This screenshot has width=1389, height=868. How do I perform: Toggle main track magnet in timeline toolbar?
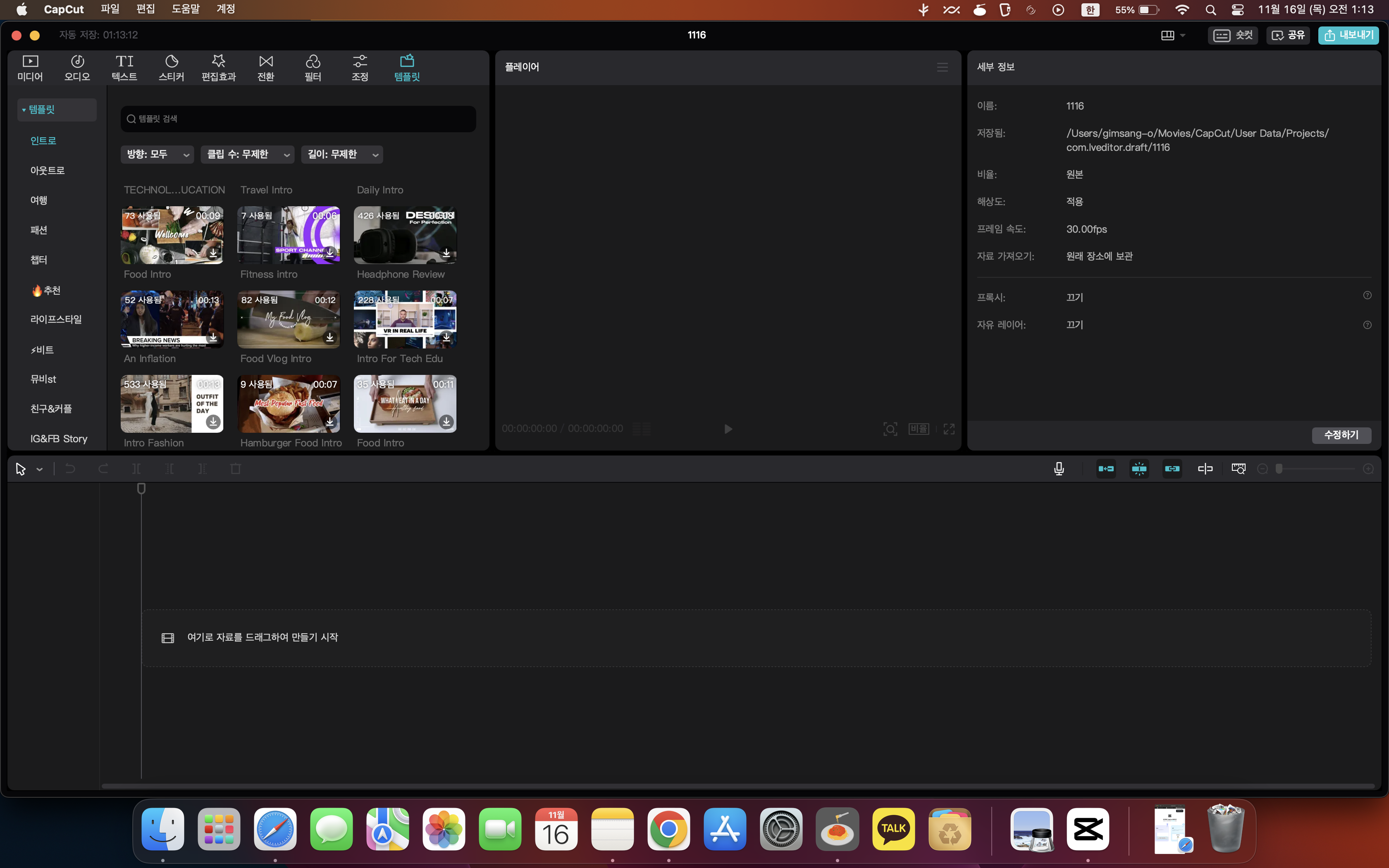click(1106, 469)
